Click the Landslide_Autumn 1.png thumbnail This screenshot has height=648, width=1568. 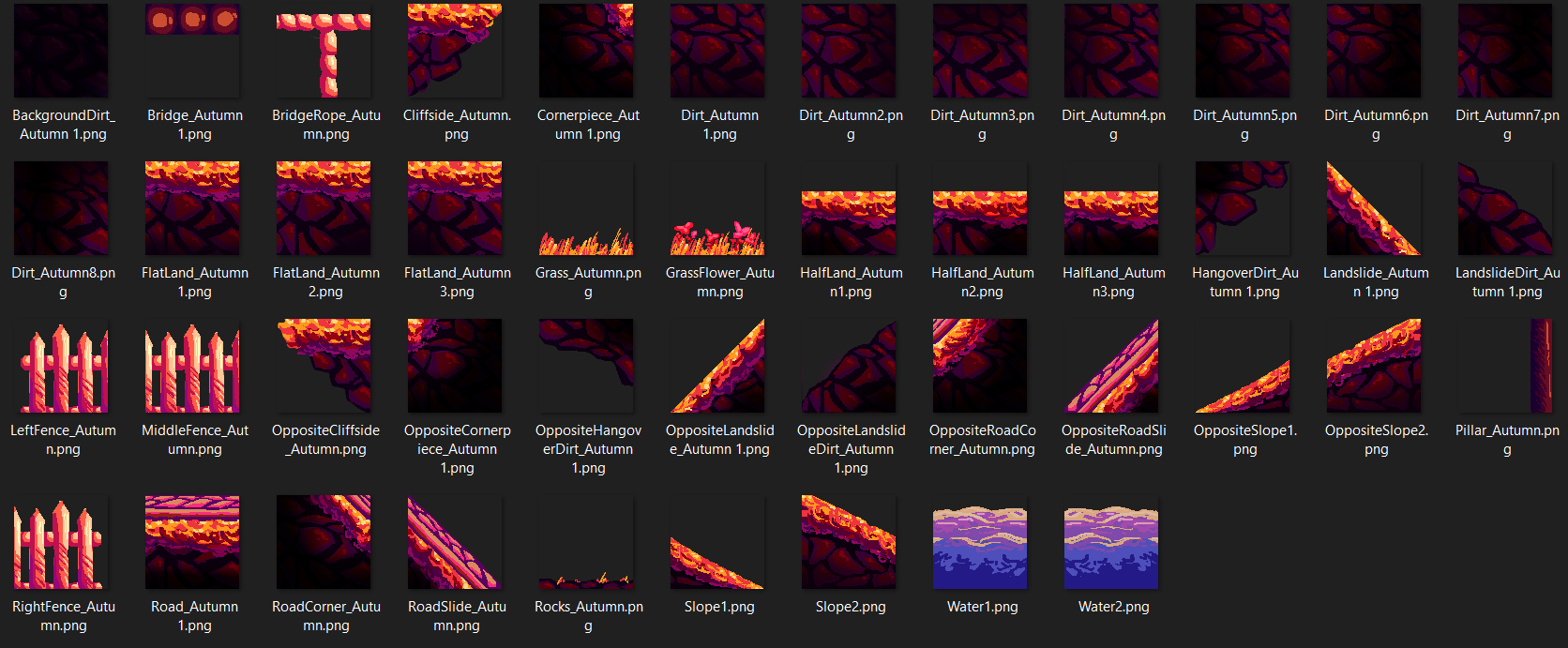1374,209
